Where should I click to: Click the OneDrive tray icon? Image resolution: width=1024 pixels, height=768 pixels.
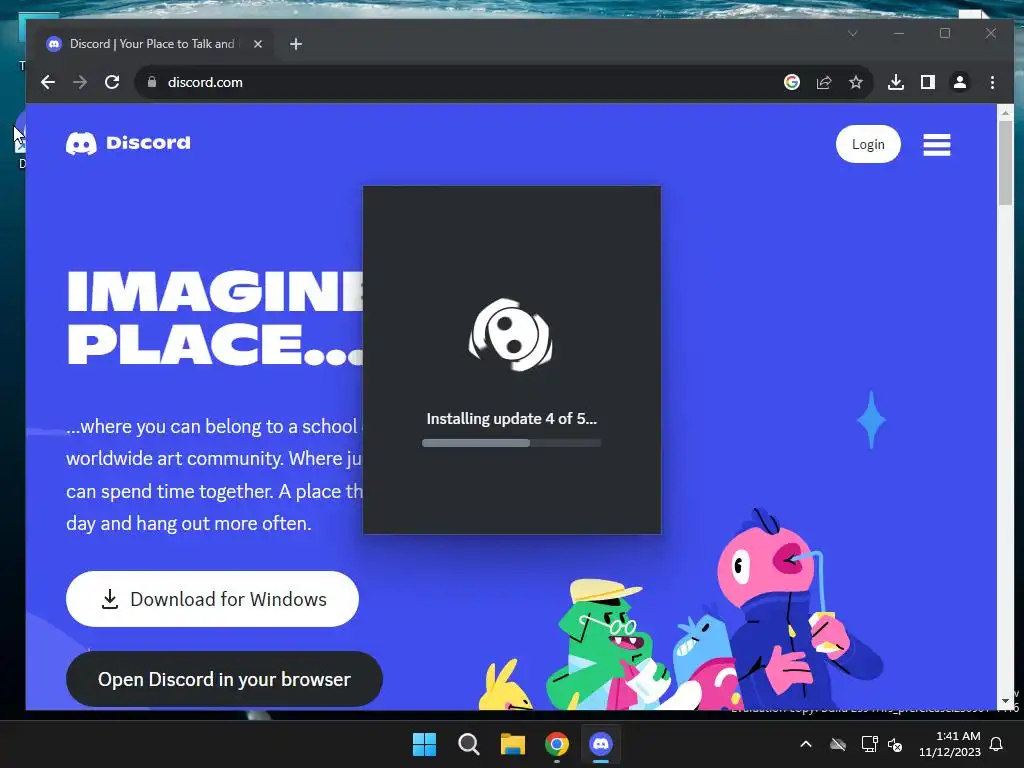838,744
